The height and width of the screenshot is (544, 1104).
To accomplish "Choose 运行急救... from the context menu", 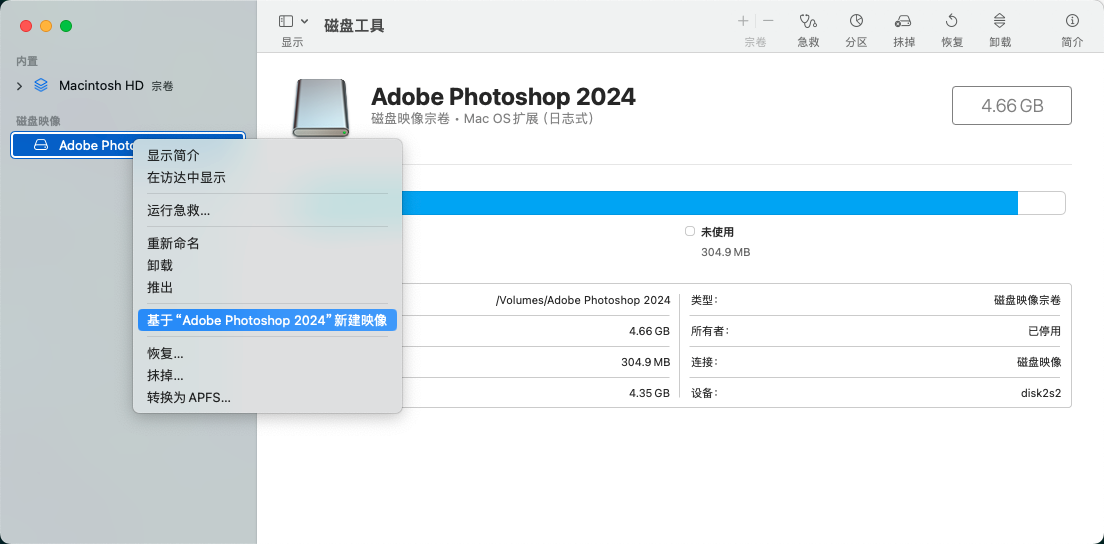I will click(178, 210).
